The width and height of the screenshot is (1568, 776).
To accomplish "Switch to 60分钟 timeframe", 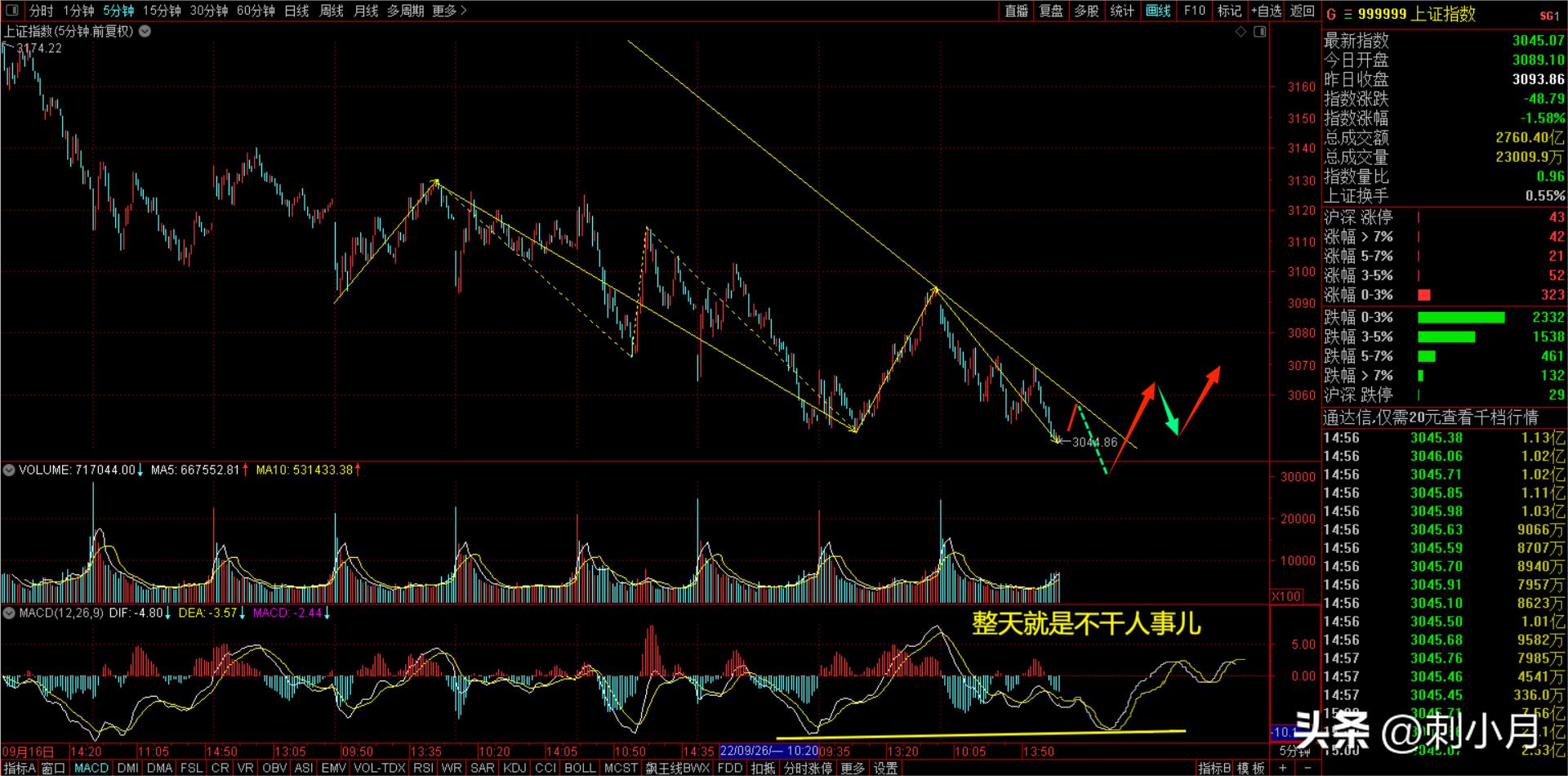I will 256,11.
